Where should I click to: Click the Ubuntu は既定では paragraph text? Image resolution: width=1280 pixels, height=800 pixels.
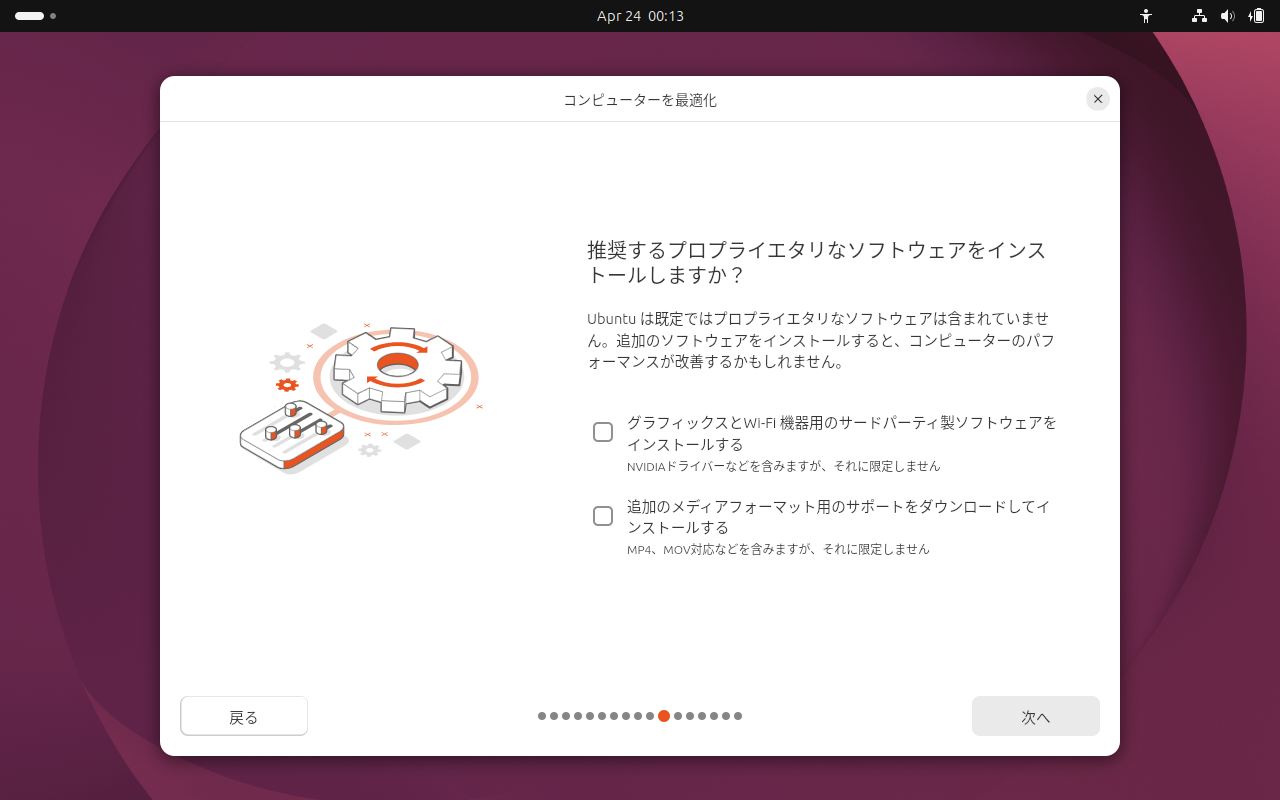821,340
